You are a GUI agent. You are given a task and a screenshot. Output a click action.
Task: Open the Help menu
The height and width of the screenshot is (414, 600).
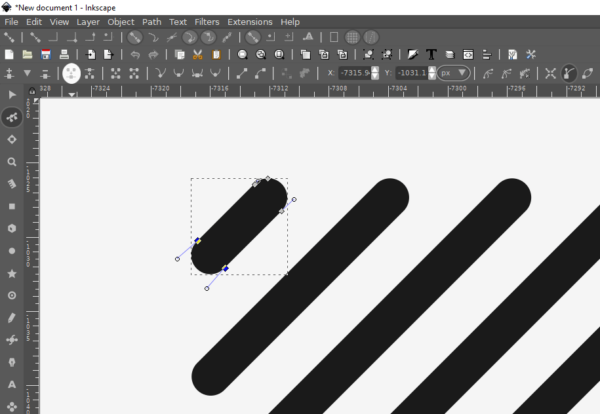290,22
